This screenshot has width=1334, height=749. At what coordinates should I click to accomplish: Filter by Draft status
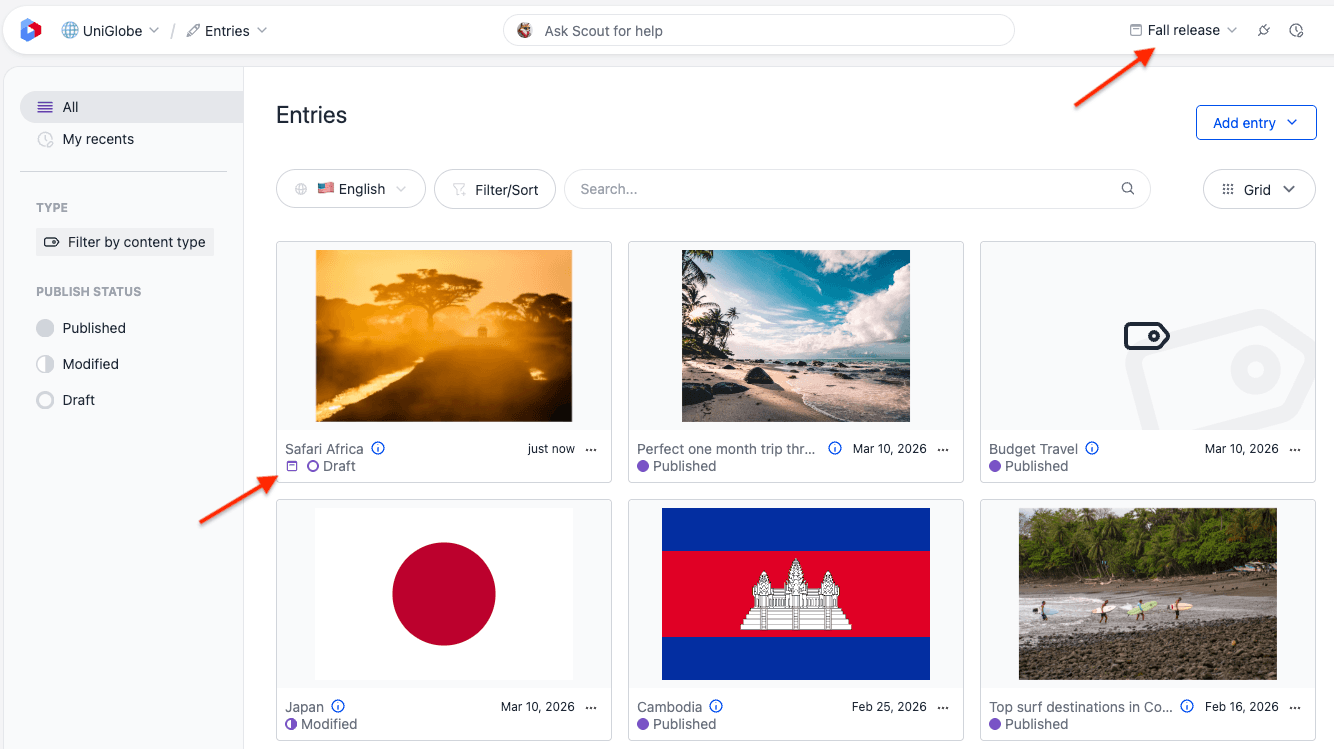click(x=66, y=400)
